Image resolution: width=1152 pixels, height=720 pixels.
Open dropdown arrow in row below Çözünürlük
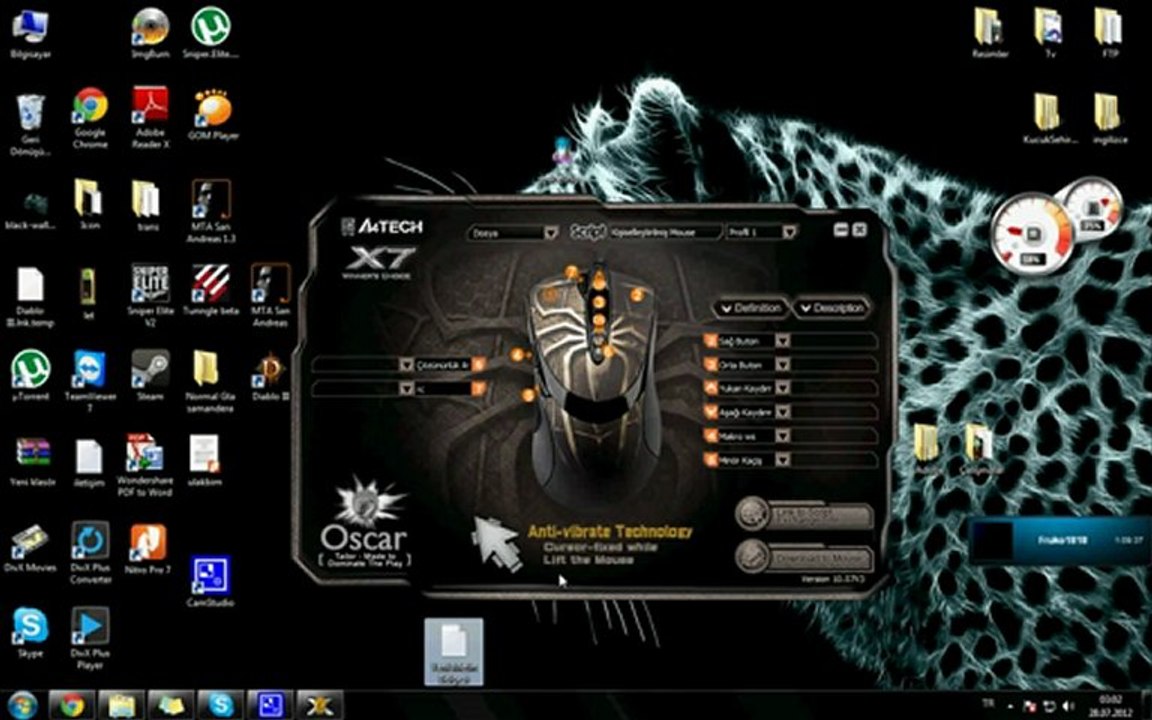pos(406,388)
